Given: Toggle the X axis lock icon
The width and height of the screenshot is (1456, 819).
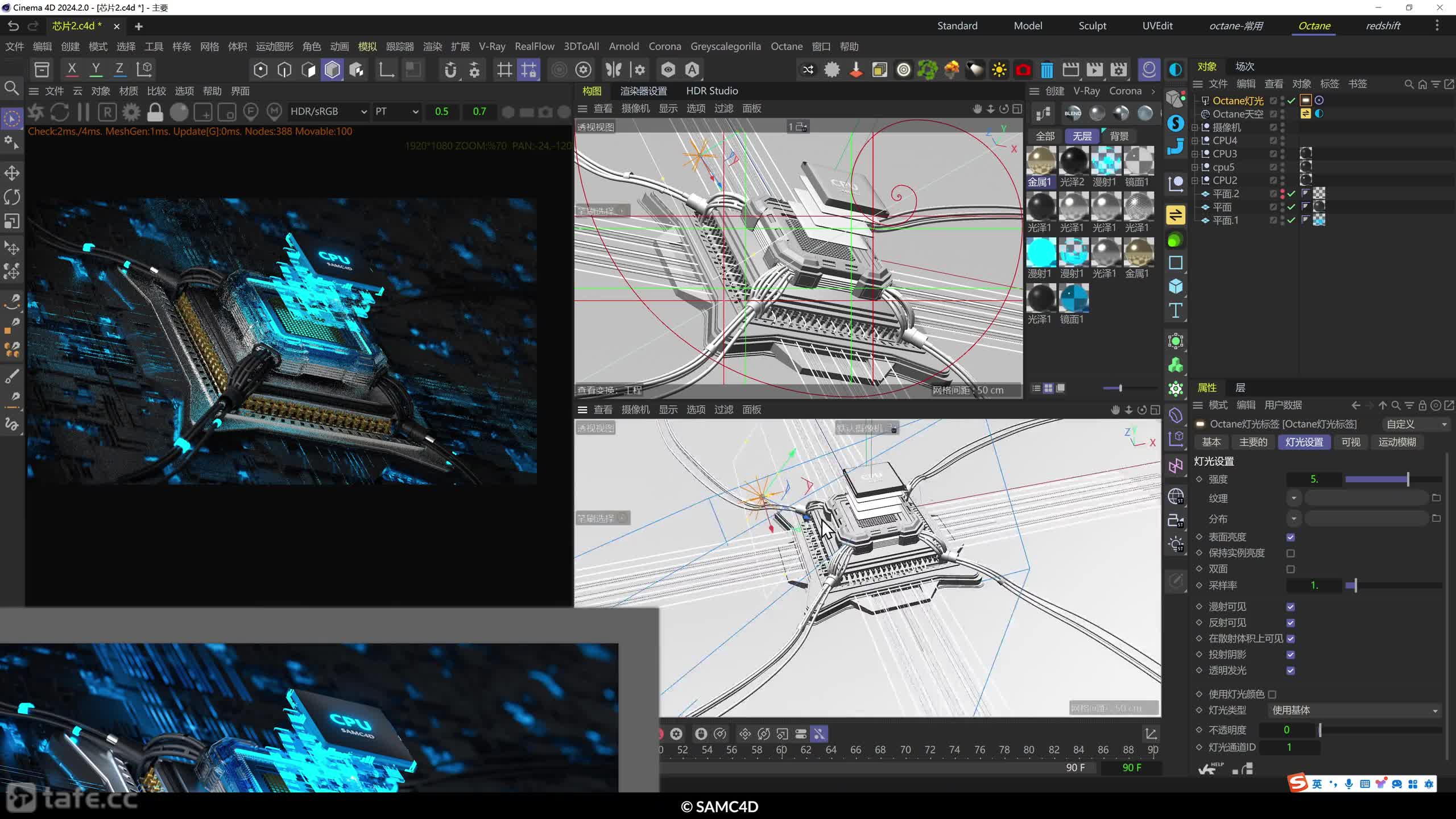Looking at the screenshot, I should [72, 69].
